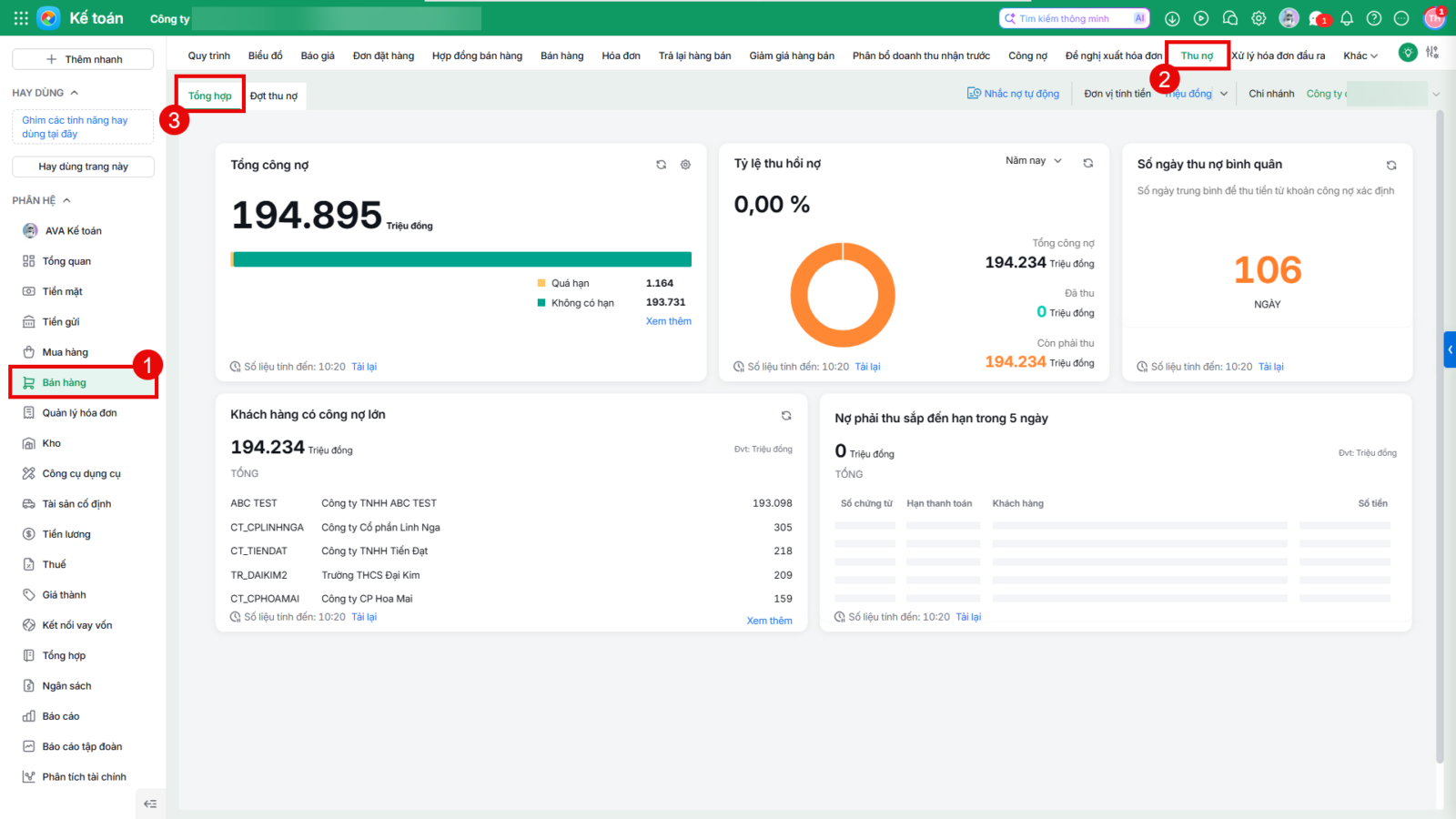Refresh the Tỷ lệ thu hồi nợ chart
This screenshot has height=819, width=1456.
coord(1087,163)
